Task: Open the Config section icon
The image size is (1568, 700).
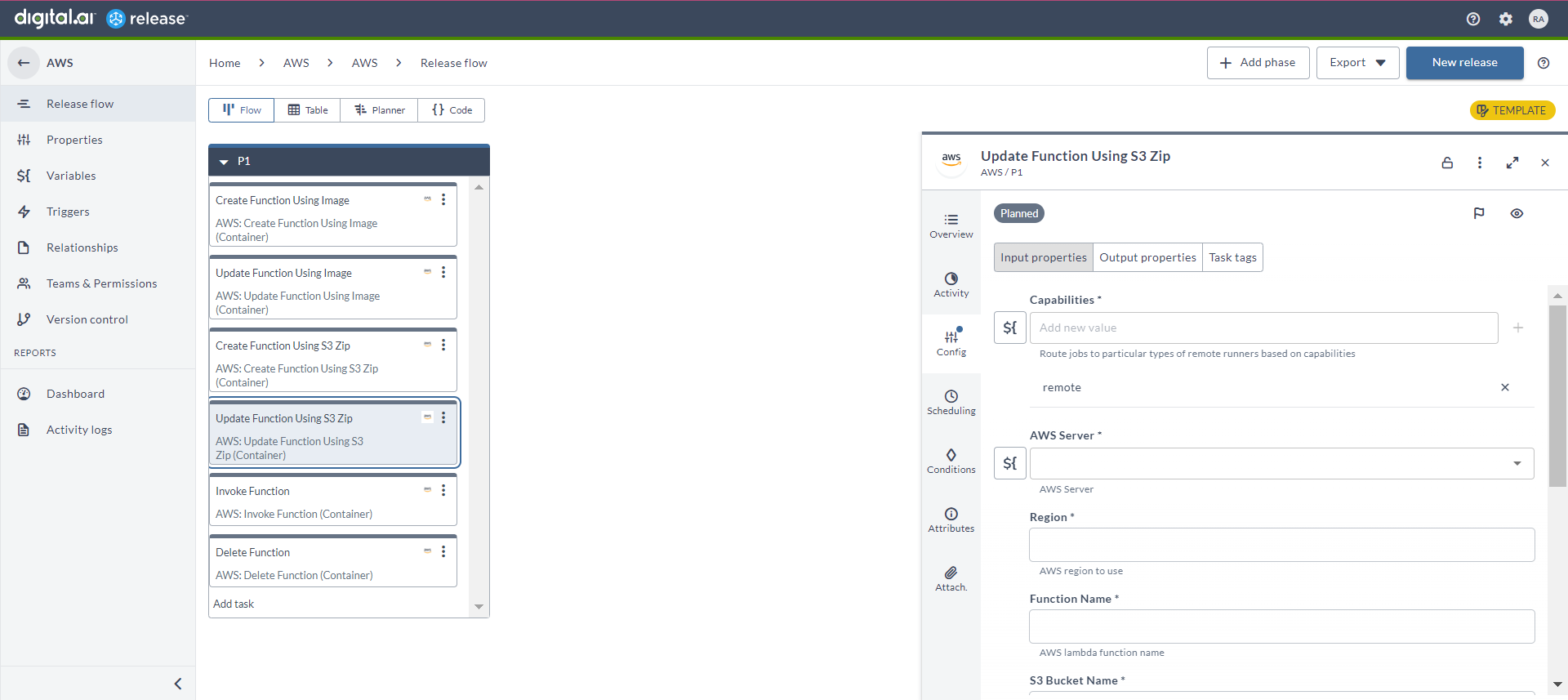Action: pos(951,343)
